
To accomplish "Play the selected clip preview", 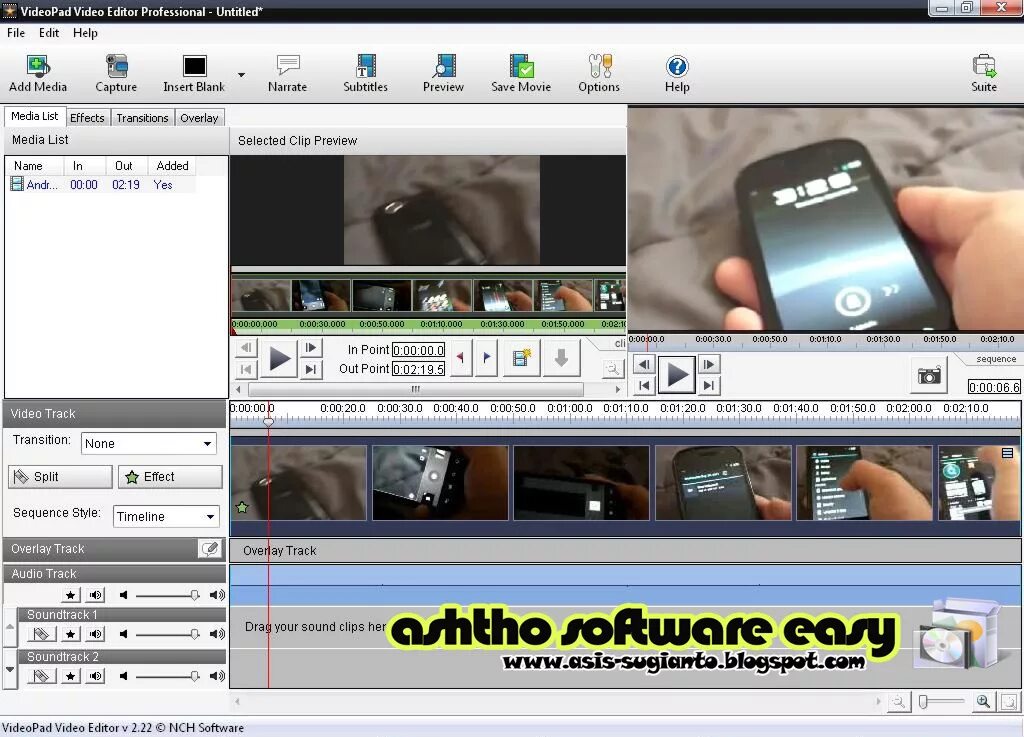I will (280, 359).
